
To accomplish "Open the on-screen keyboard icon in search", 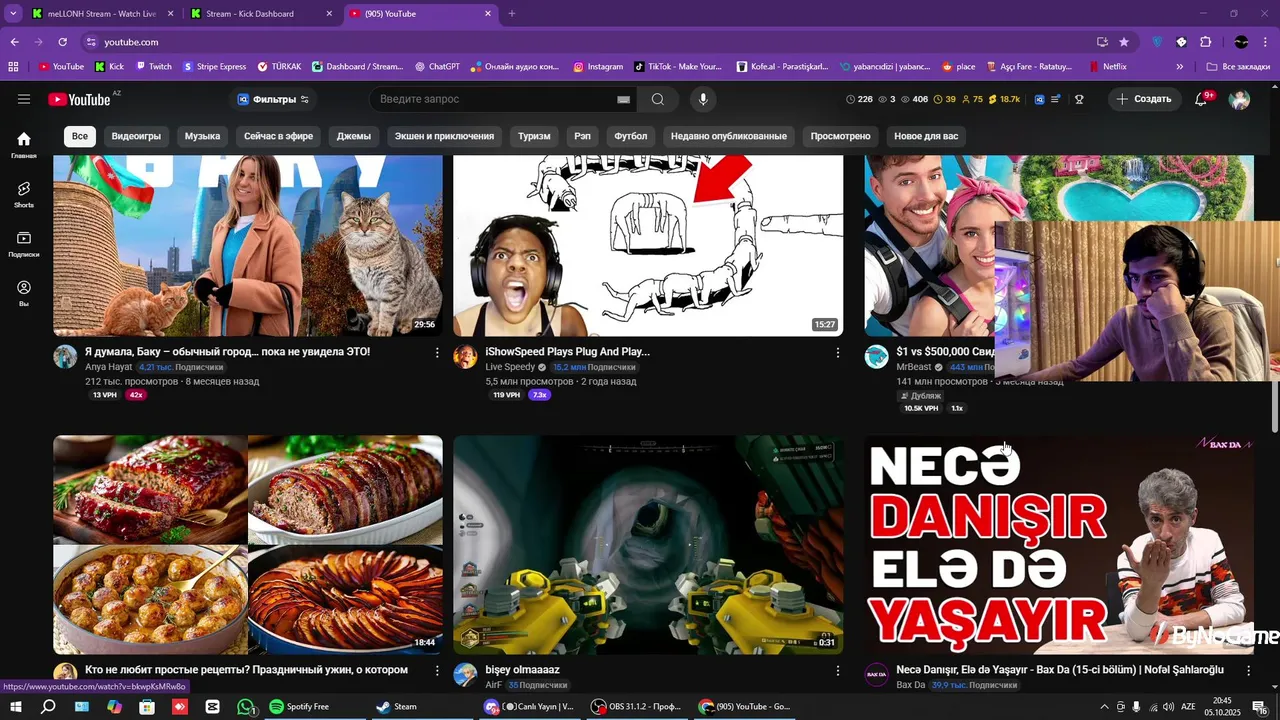I will 624,100.
